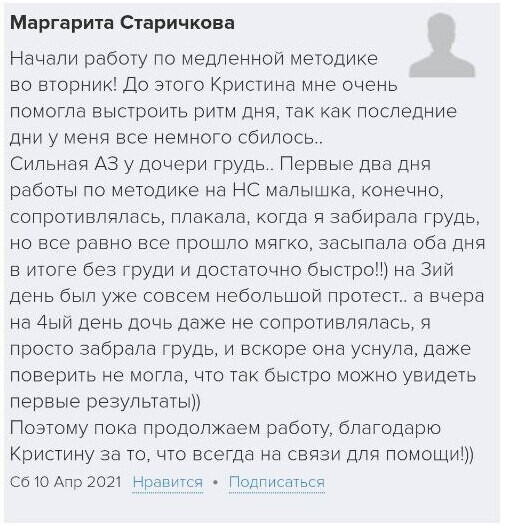Click the text 'Сильная АЗ у дочери грудь'
Image resolution: width=505 pixels, height=526 pixels.
point(141,164)
